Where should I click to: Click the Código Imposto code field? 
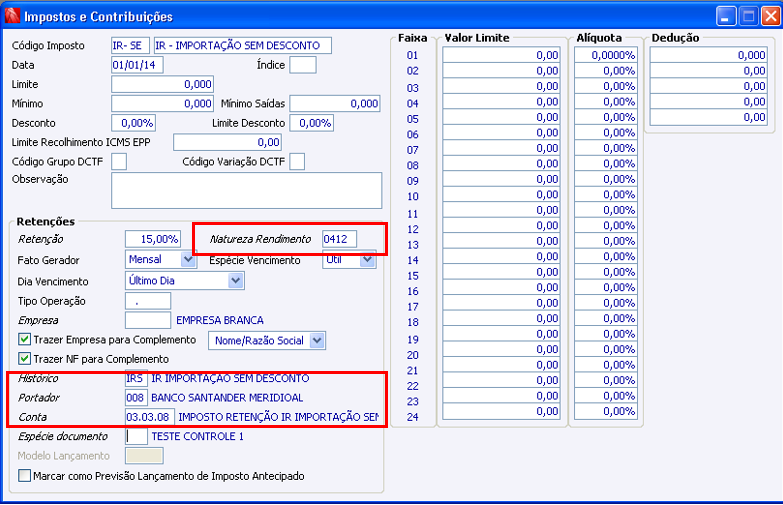coord(130,45)
